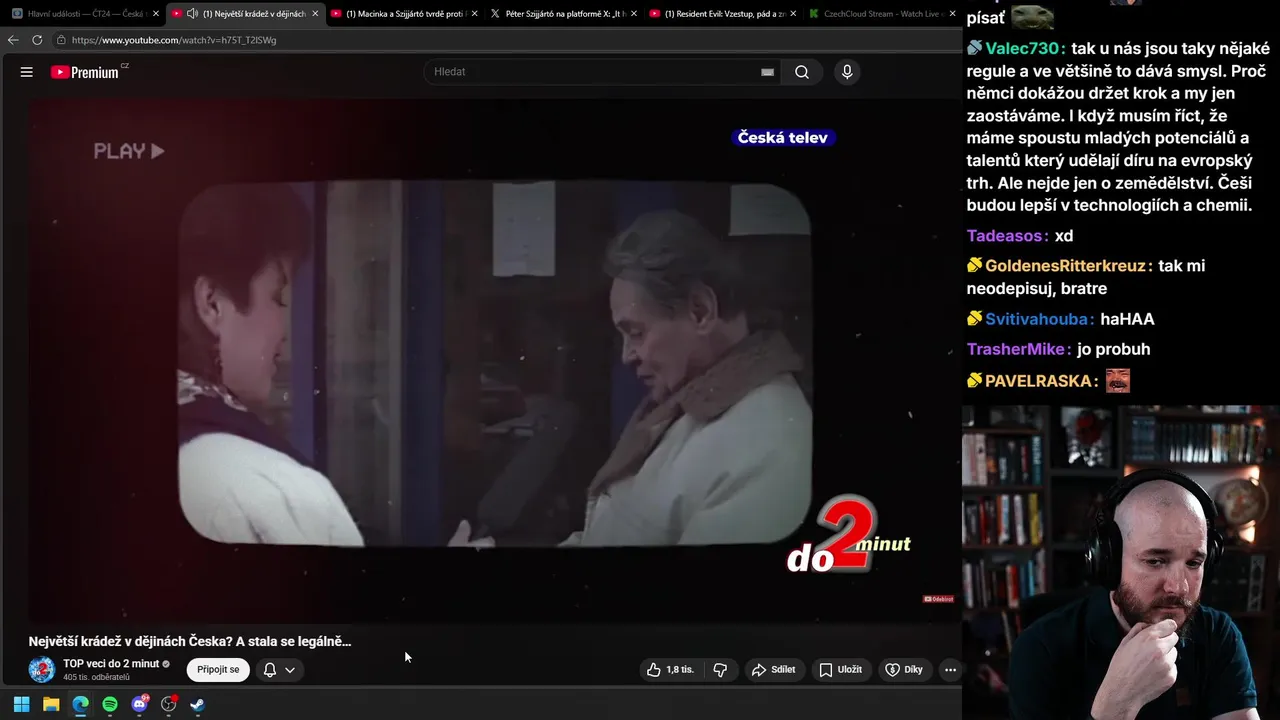Viewport: 1280px width, 720px height.
Task: Open Microsoft Edge from the taskbar
Action: [80, 704]
